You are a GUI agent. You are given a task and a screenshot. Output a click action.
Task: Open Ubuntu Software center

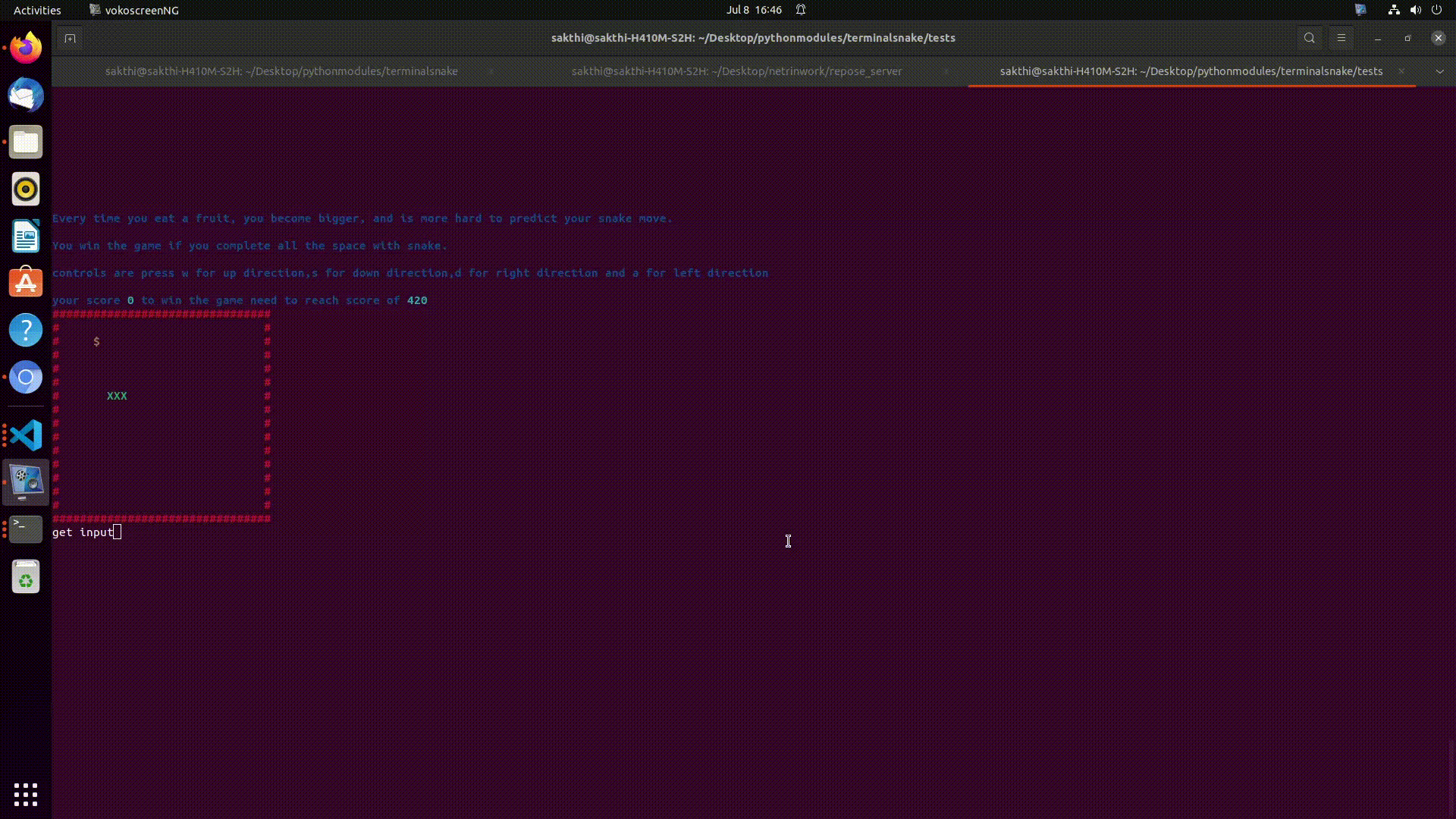point(26,284)
